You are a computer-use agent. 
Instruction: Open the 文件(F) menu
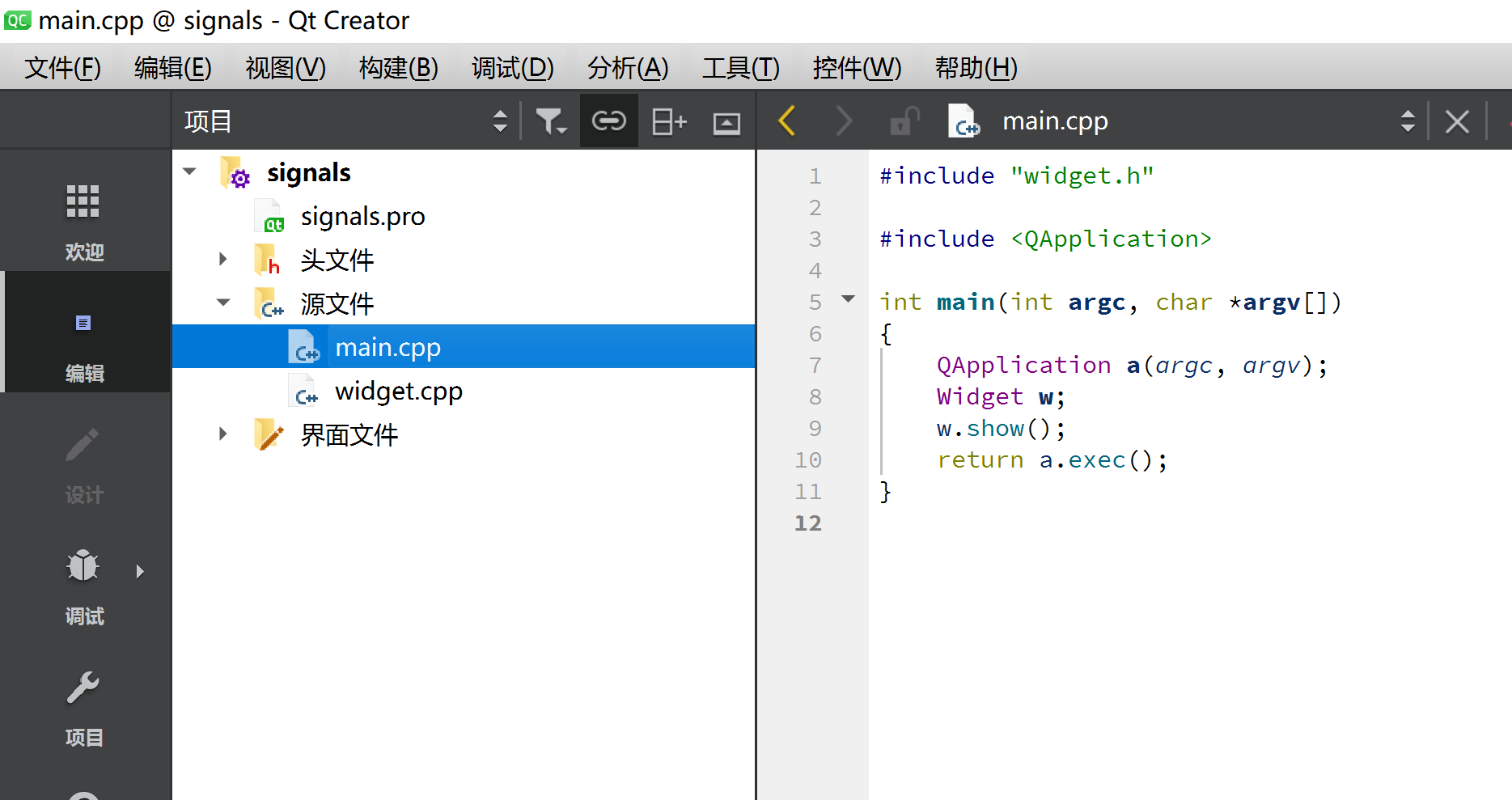[63, 68]
